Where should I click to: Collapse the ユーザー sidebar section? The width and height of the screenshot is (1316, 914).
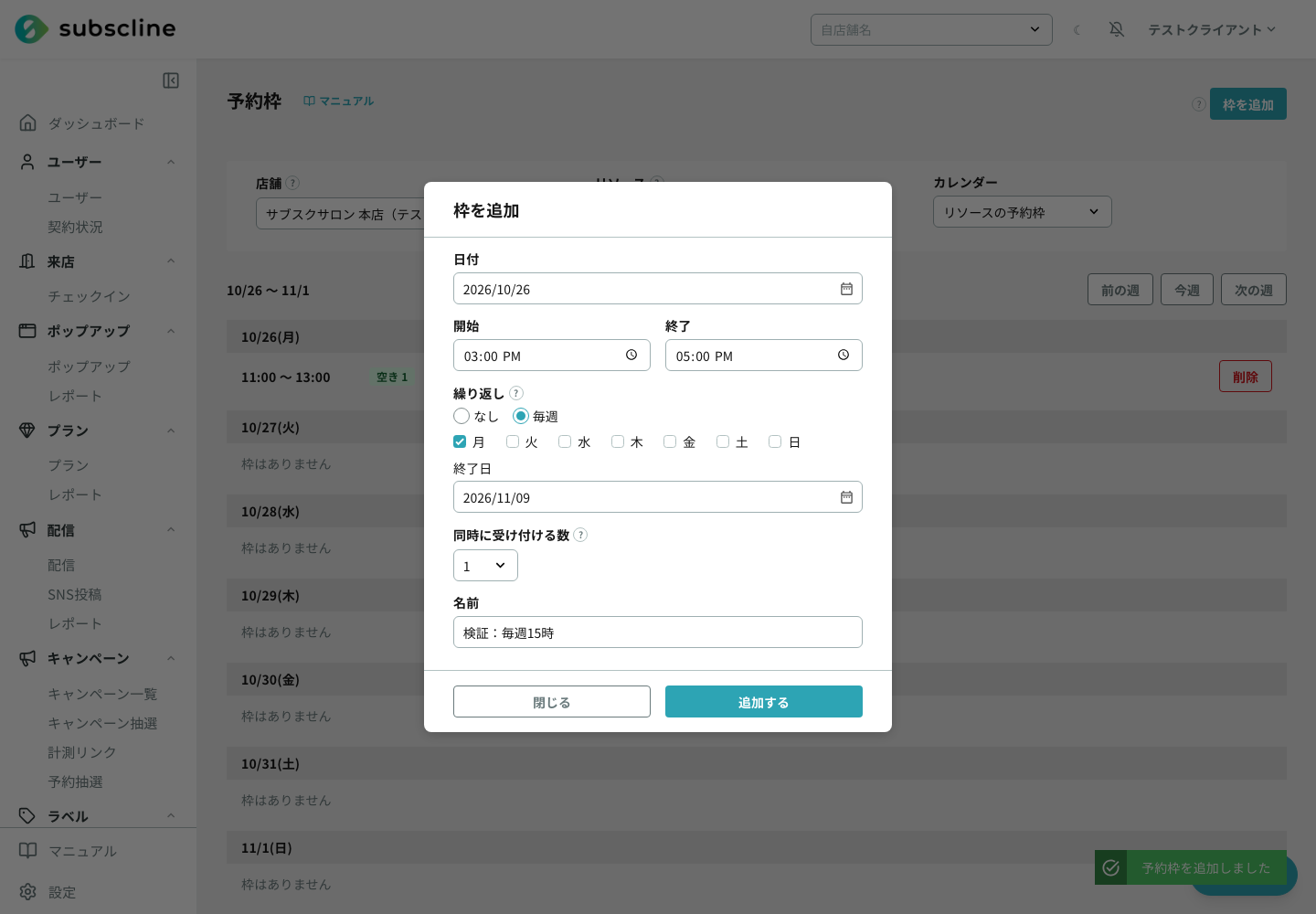tap(171, 162)
